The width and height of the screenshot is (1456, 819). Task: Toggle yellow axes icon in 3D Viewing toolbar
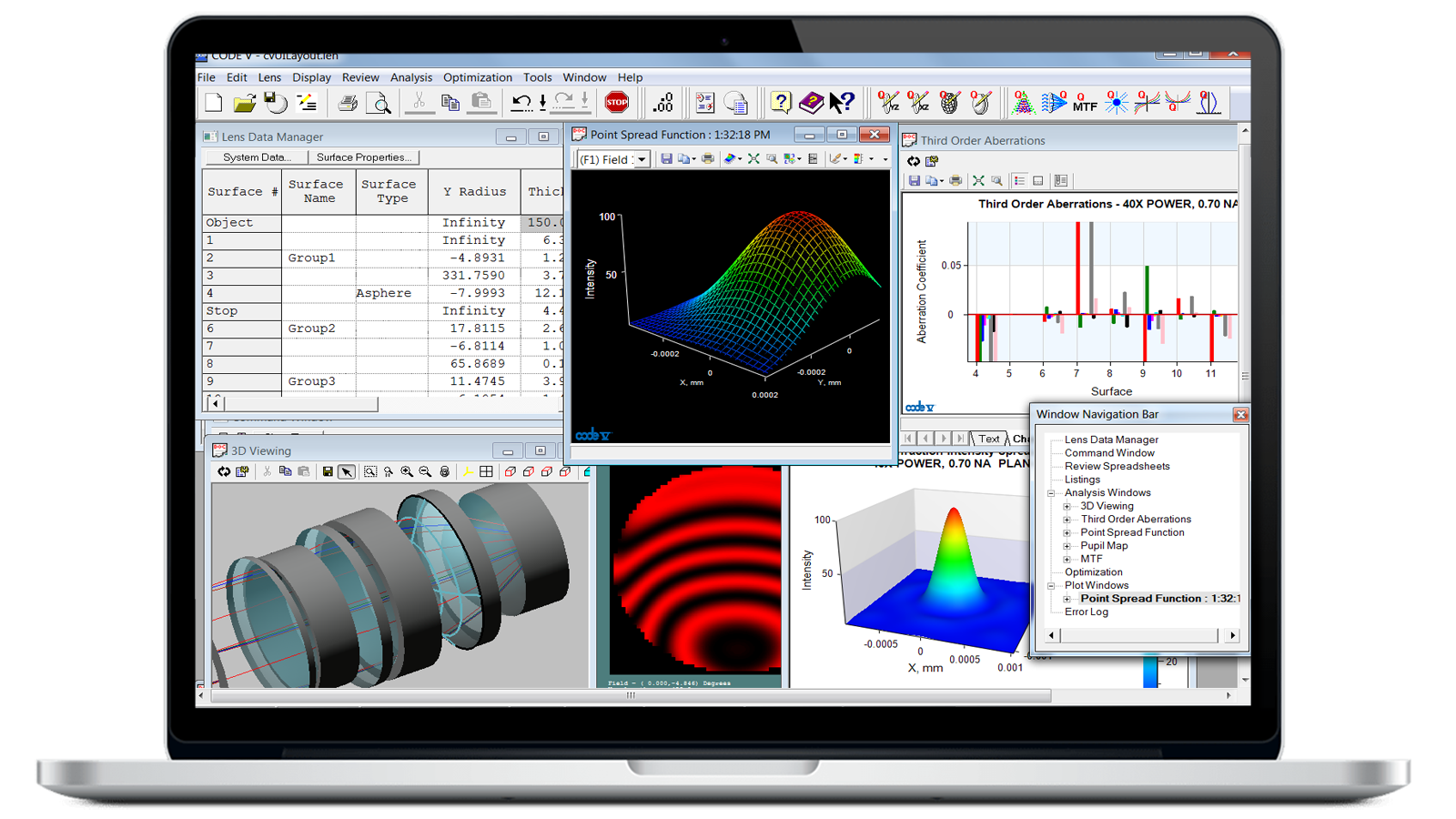coord(468,471)
